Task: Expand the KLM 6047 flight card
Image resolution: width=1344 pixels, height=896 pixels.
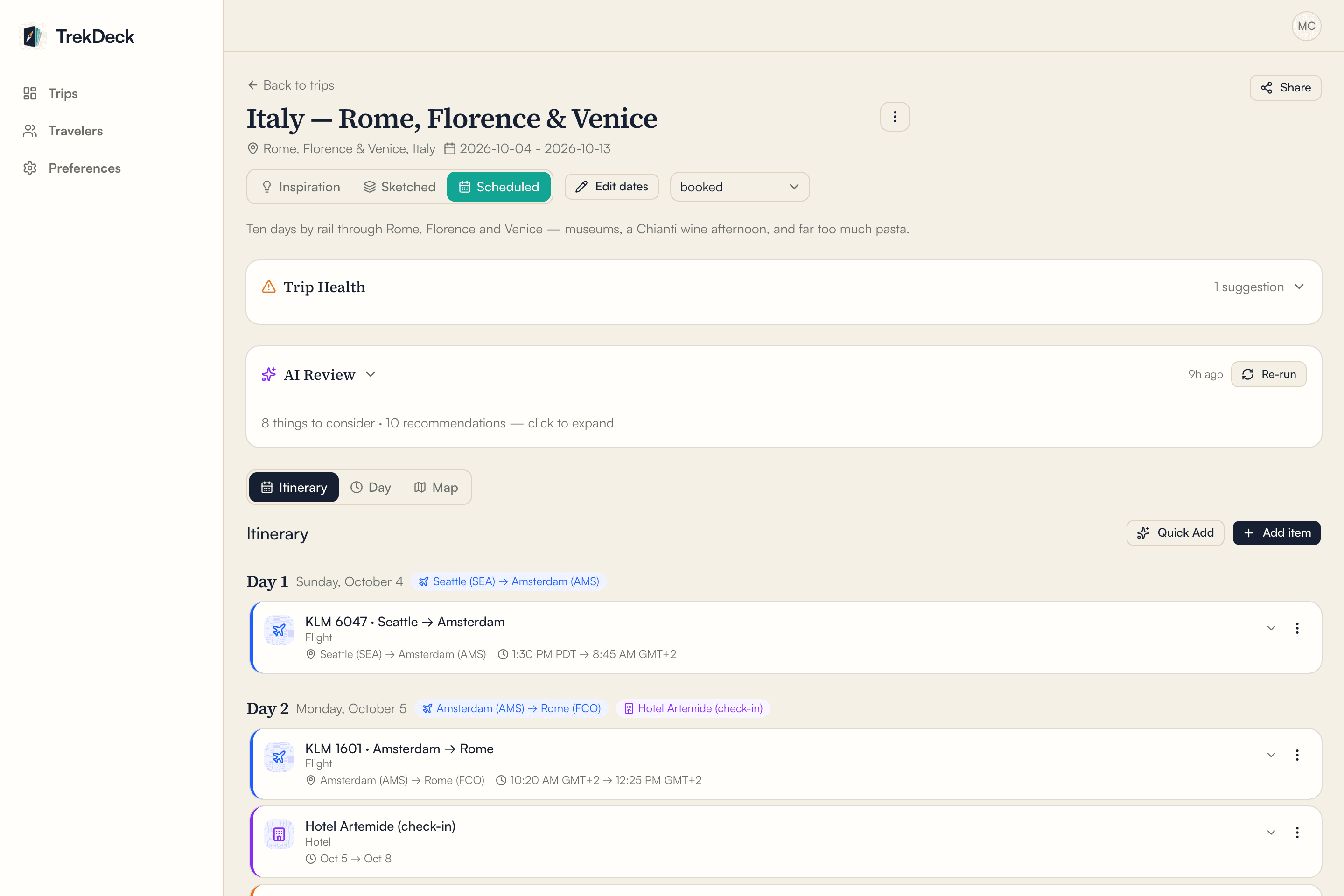Action: pyautogui.click(x=1271, y=628)
